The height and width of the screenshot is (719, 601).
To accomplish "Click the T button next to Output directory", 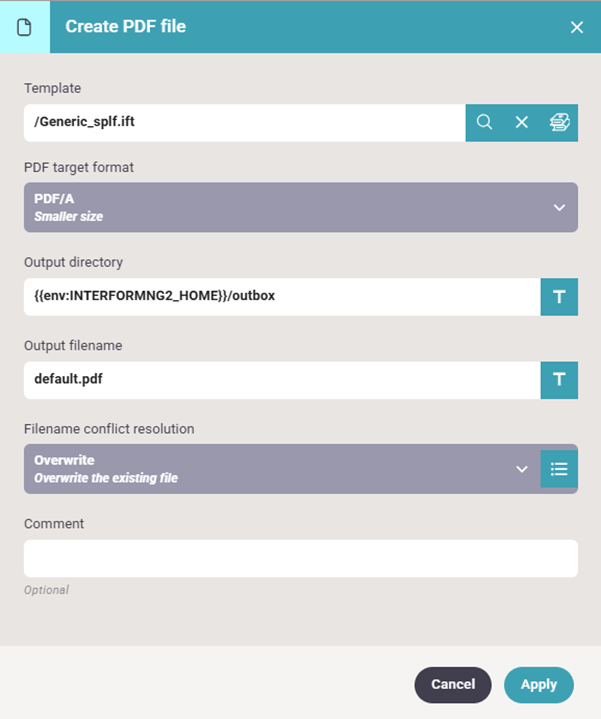I will pos(559,297).
